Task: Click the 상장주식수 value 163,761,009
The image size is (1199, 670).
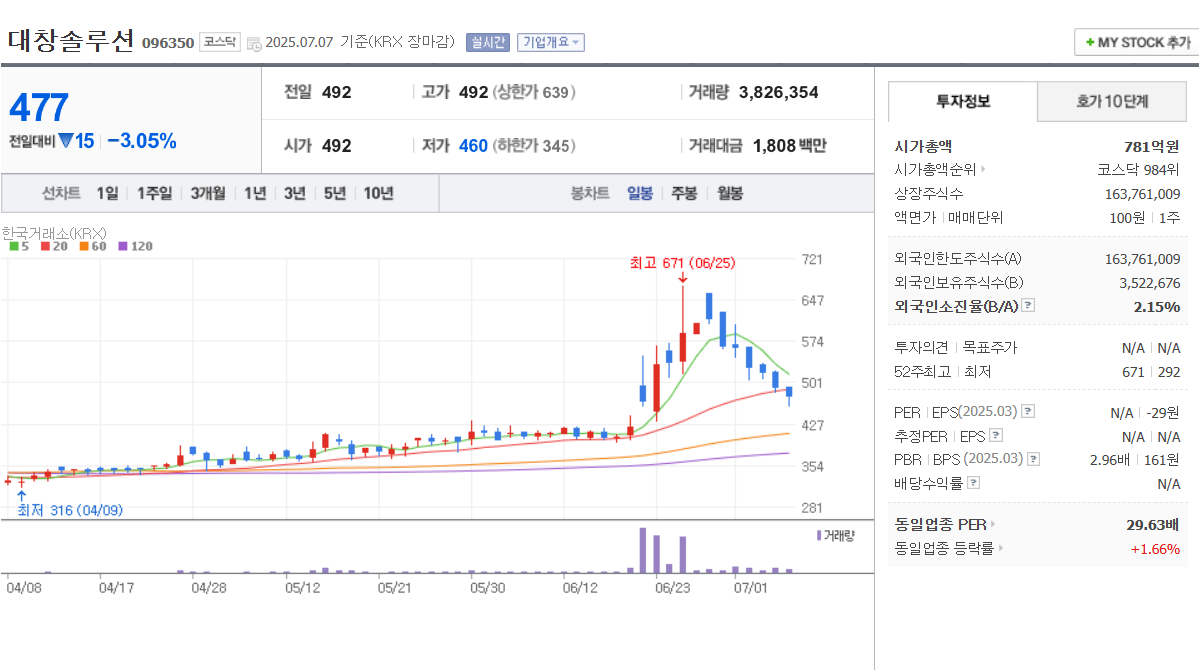Action: point(1142,194)
